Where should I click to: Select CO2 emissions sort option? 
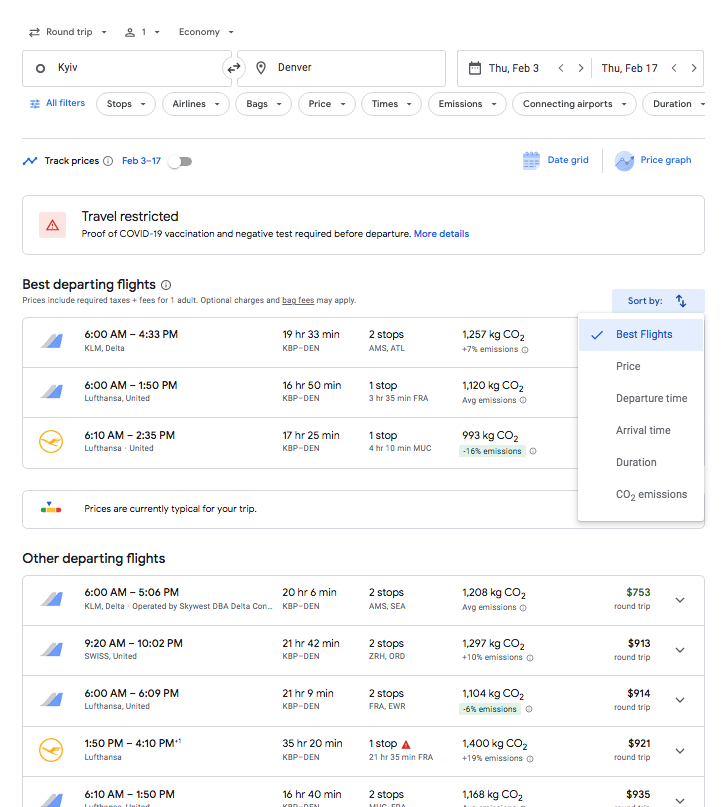[651, 494]
